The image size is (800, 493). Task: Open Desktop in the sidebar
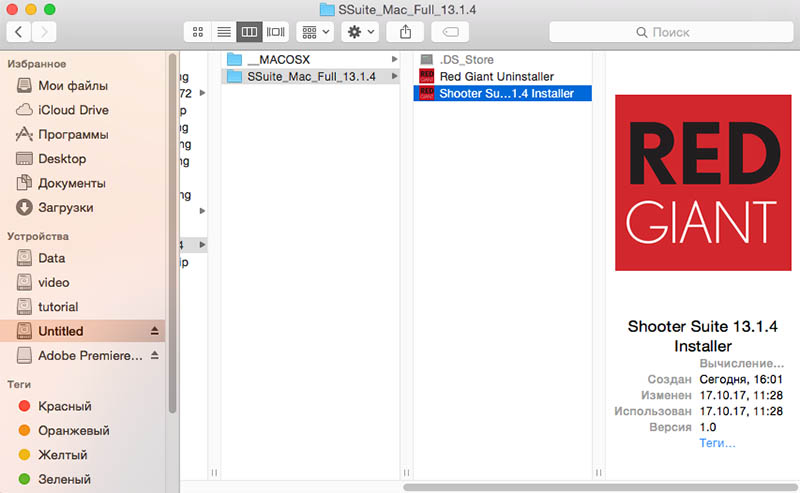click(x=83, y=159)
